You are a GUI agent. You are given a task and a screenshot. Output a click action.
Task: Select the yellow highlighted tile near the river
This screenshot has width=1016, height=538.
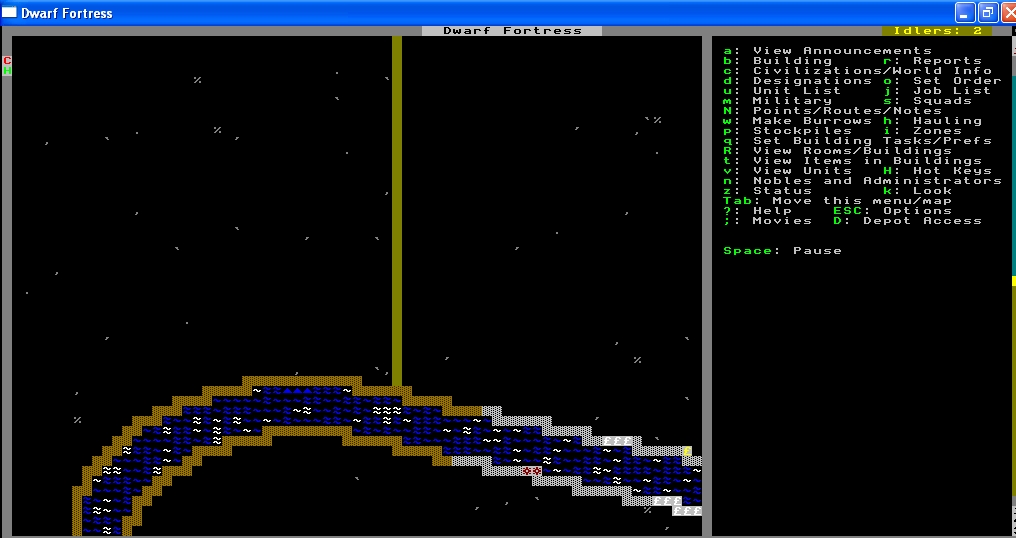click(x=687, y=451)
